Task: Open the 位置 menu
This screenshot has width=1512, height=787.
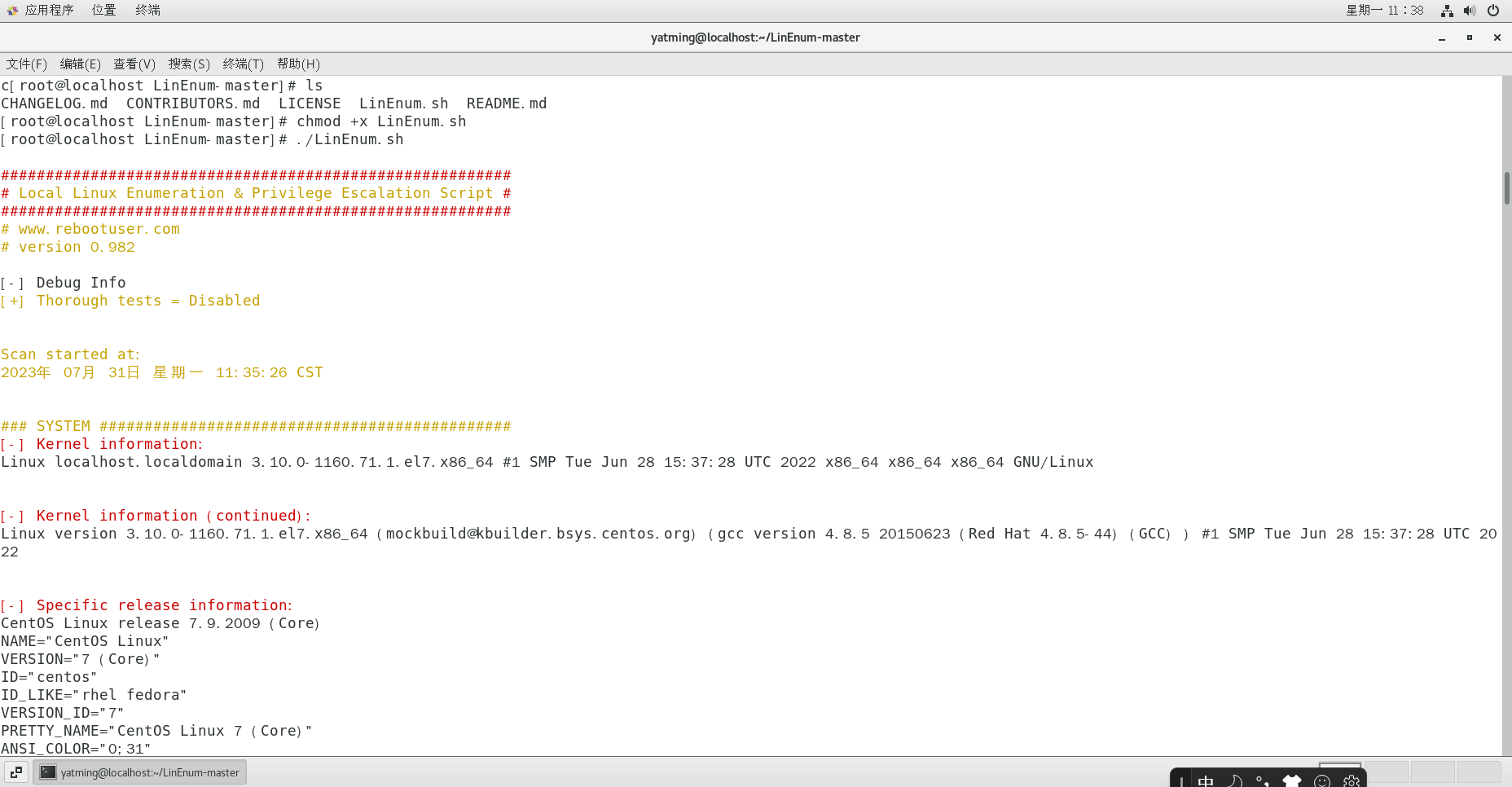Action: tap(103, 11)
